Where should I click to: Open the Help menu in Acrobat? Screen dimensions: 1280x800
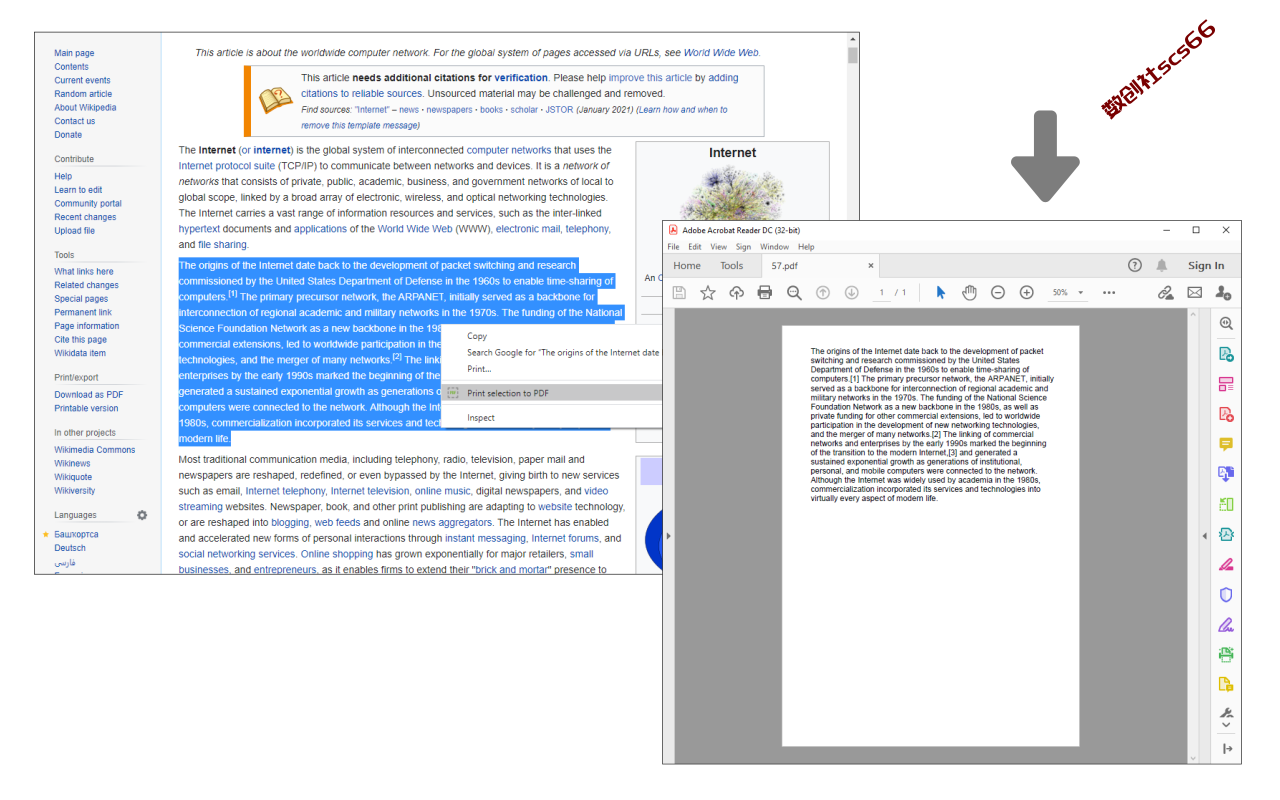[806, 247]
